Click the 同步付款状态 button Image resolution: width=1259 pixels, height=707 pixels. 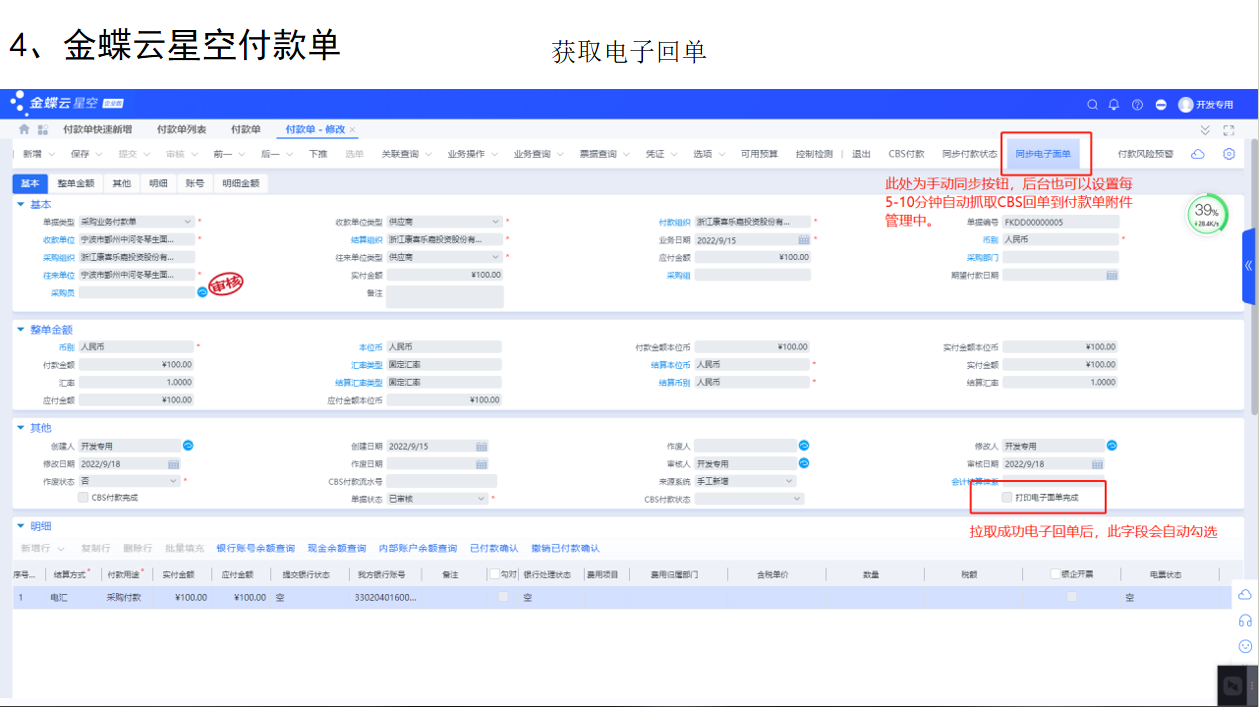coord(969,154)
